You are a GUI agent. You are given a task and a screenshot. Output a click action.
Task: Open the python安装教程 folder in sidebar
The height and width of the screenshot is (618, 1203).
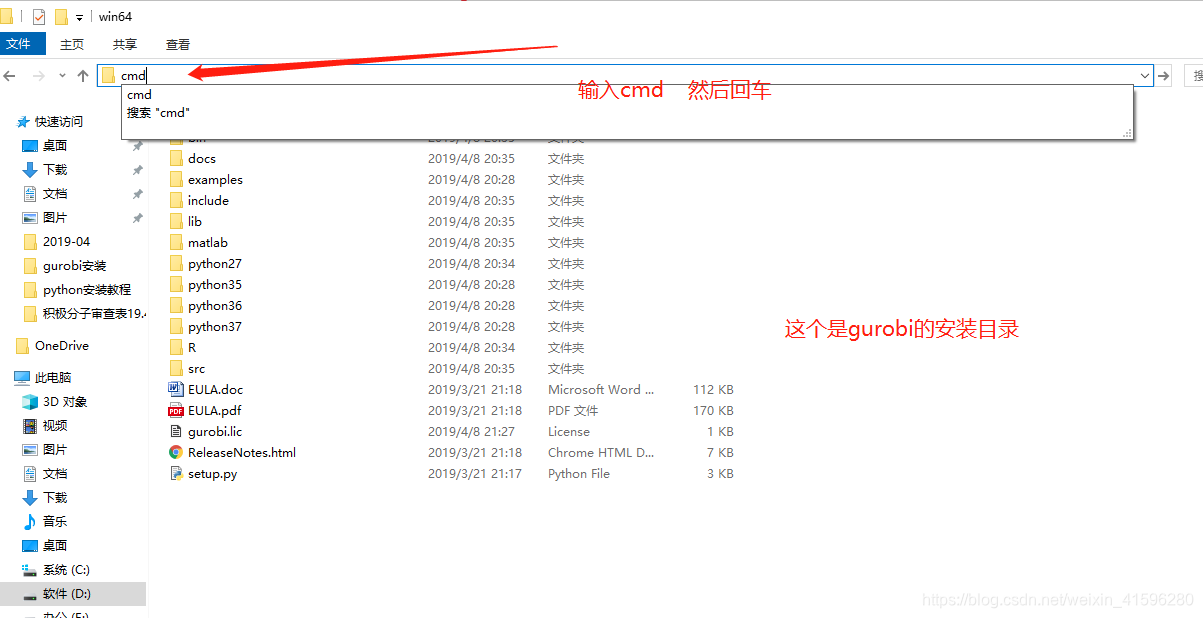pos(87,290)
